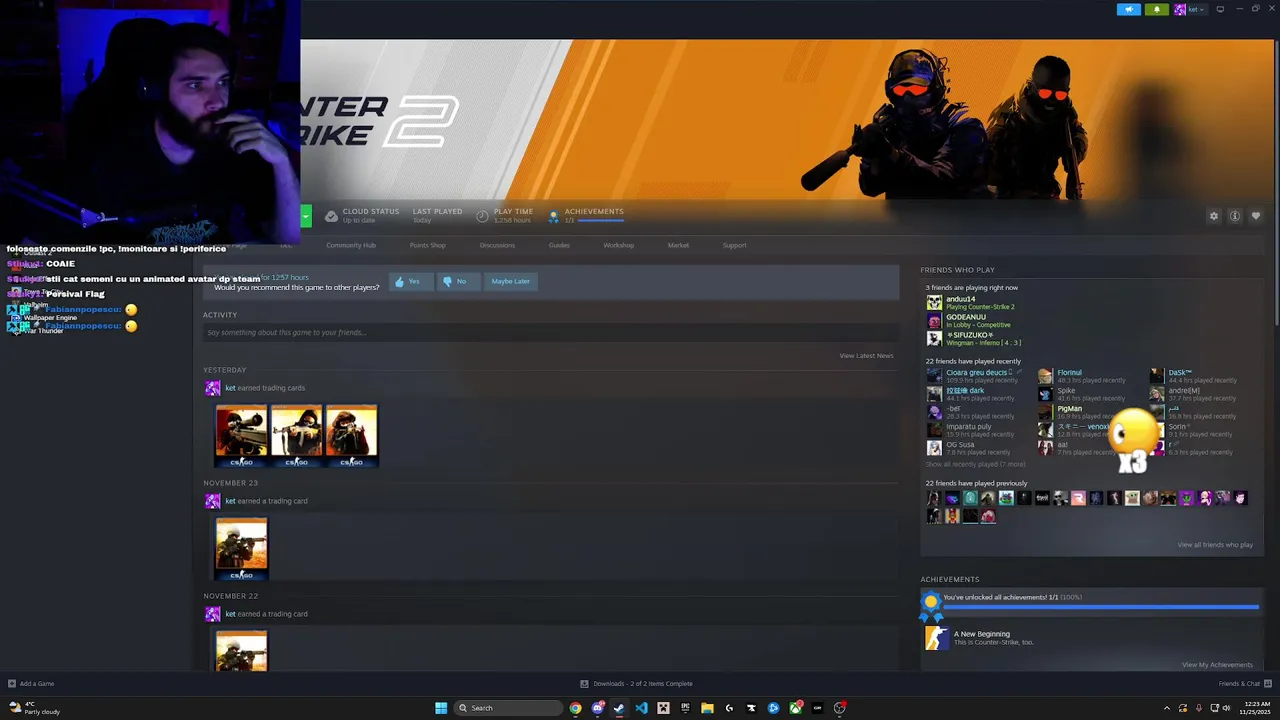Open game settings gear icon
Image resolution: width=1280 pixels, height=720 pixels.
click(x=1214, y=216)
